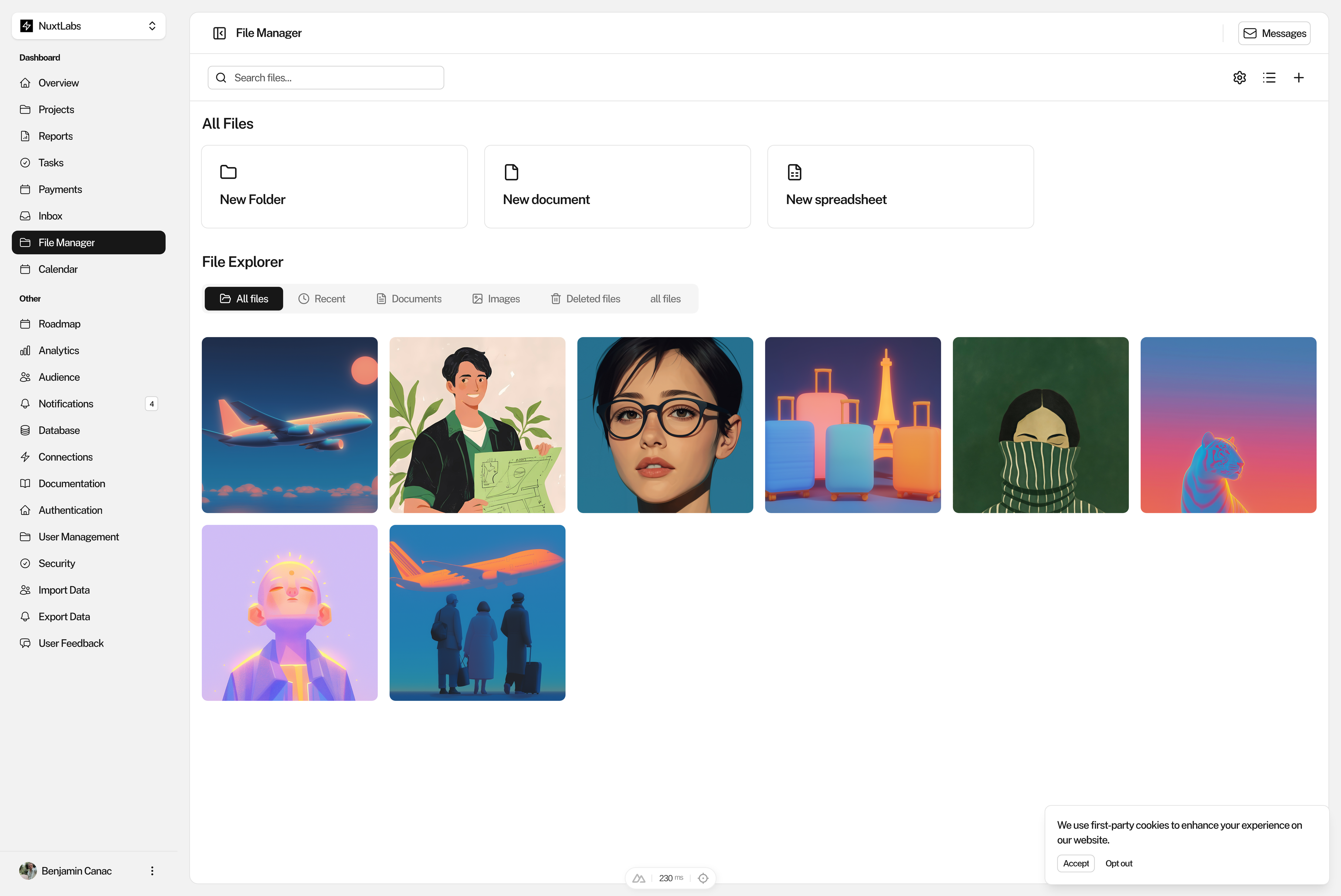Open the Images tab

496,299
